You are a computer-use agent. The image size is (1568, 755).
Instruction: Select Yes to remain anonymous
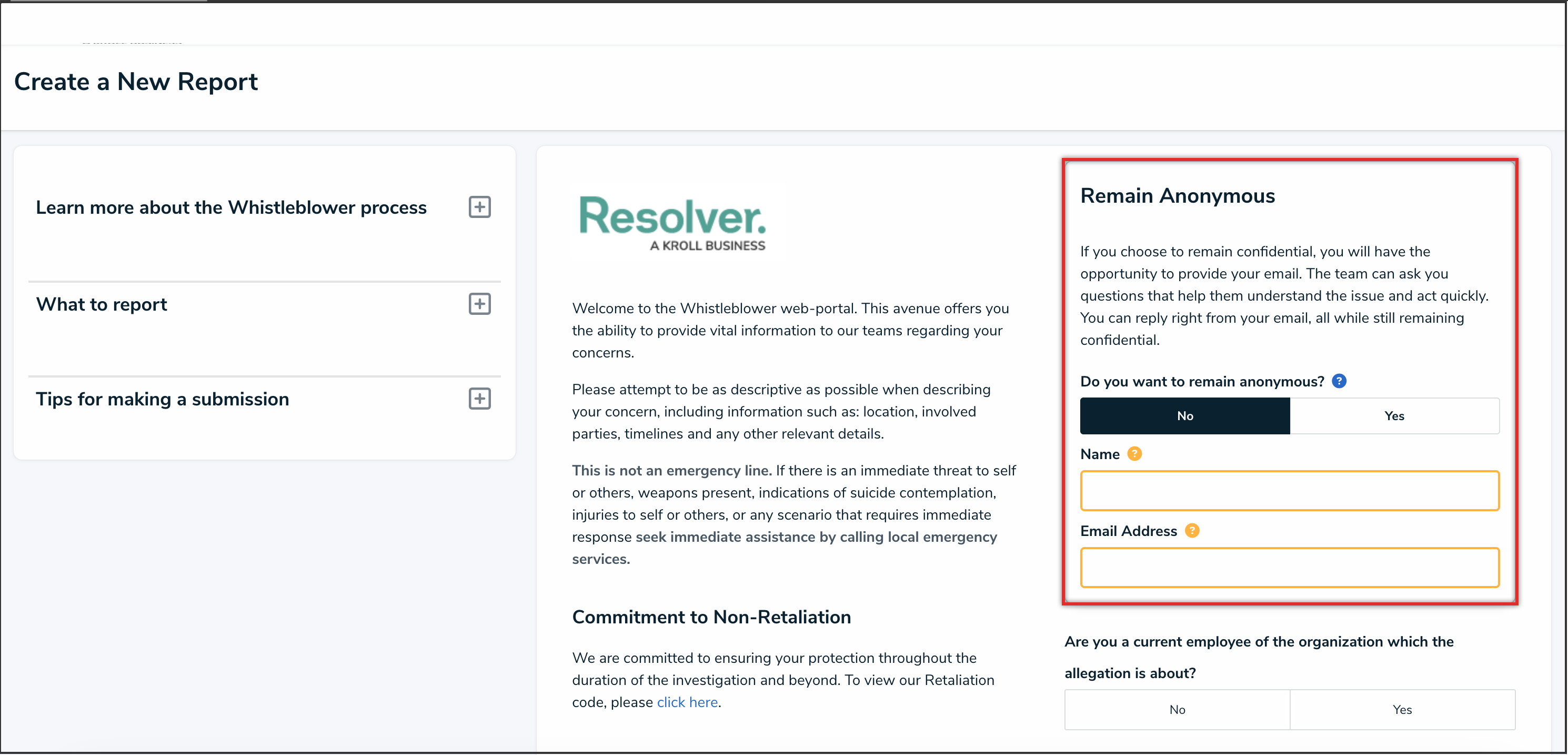pyautogui.click(x=1394, y=416)
